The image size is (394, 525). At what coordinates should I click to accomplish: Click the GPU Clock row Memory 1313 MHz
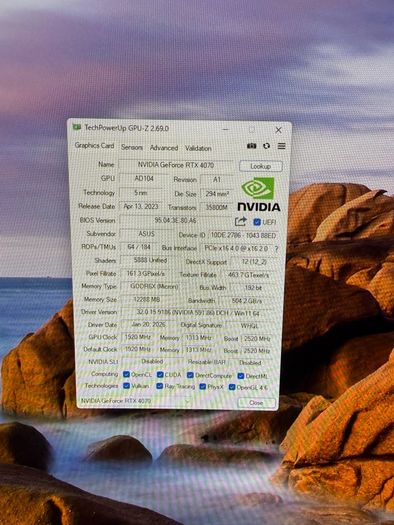(x=198, y=338)
